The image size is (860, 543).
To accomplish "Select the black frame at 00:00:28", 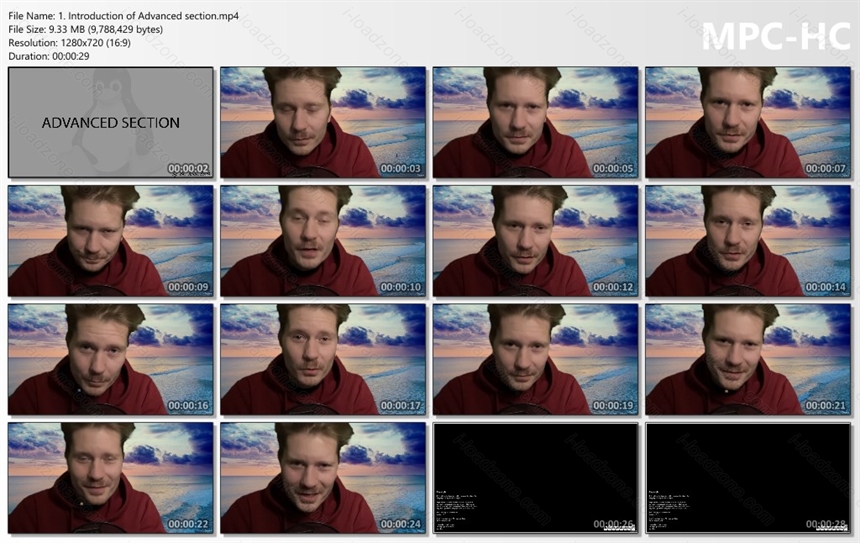I will click(748, 478).
